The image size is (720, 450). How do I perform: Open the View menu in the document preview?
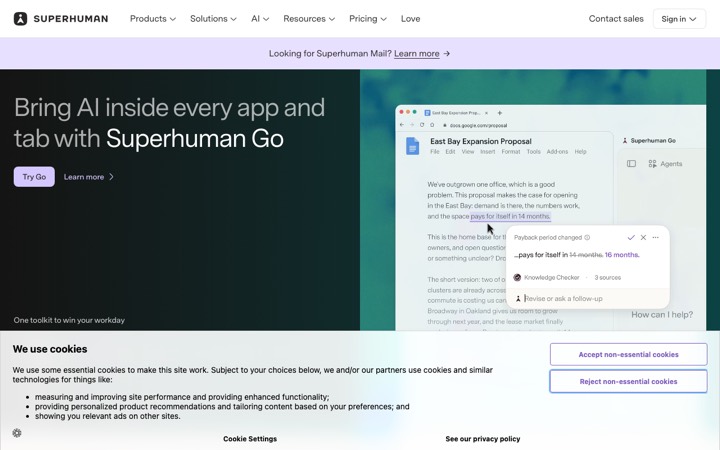click(x=468, y=152)
